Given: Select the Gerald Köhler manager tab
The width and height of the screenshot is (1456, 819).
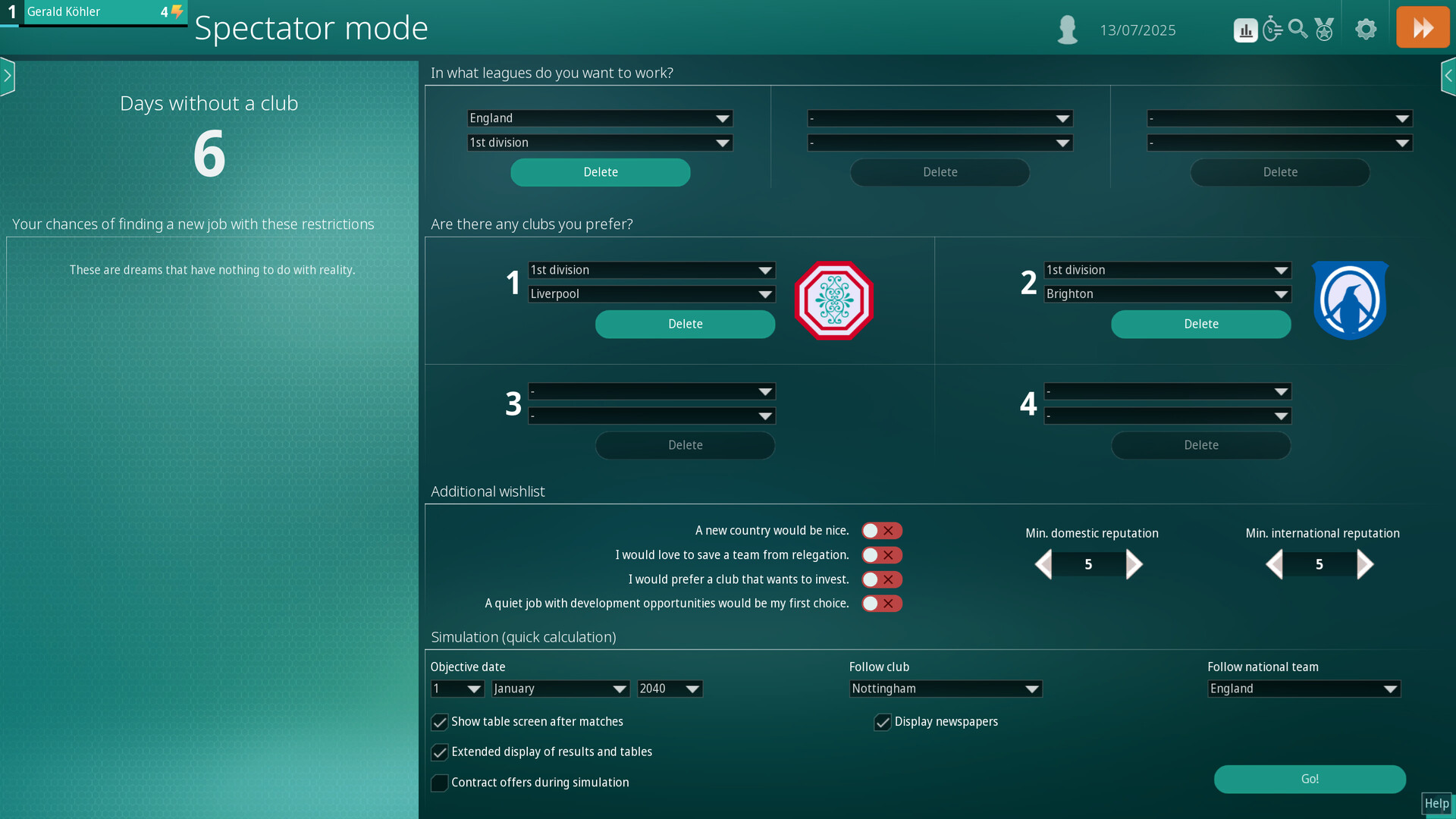Looking at the screenshot, I should click(93, 12).
